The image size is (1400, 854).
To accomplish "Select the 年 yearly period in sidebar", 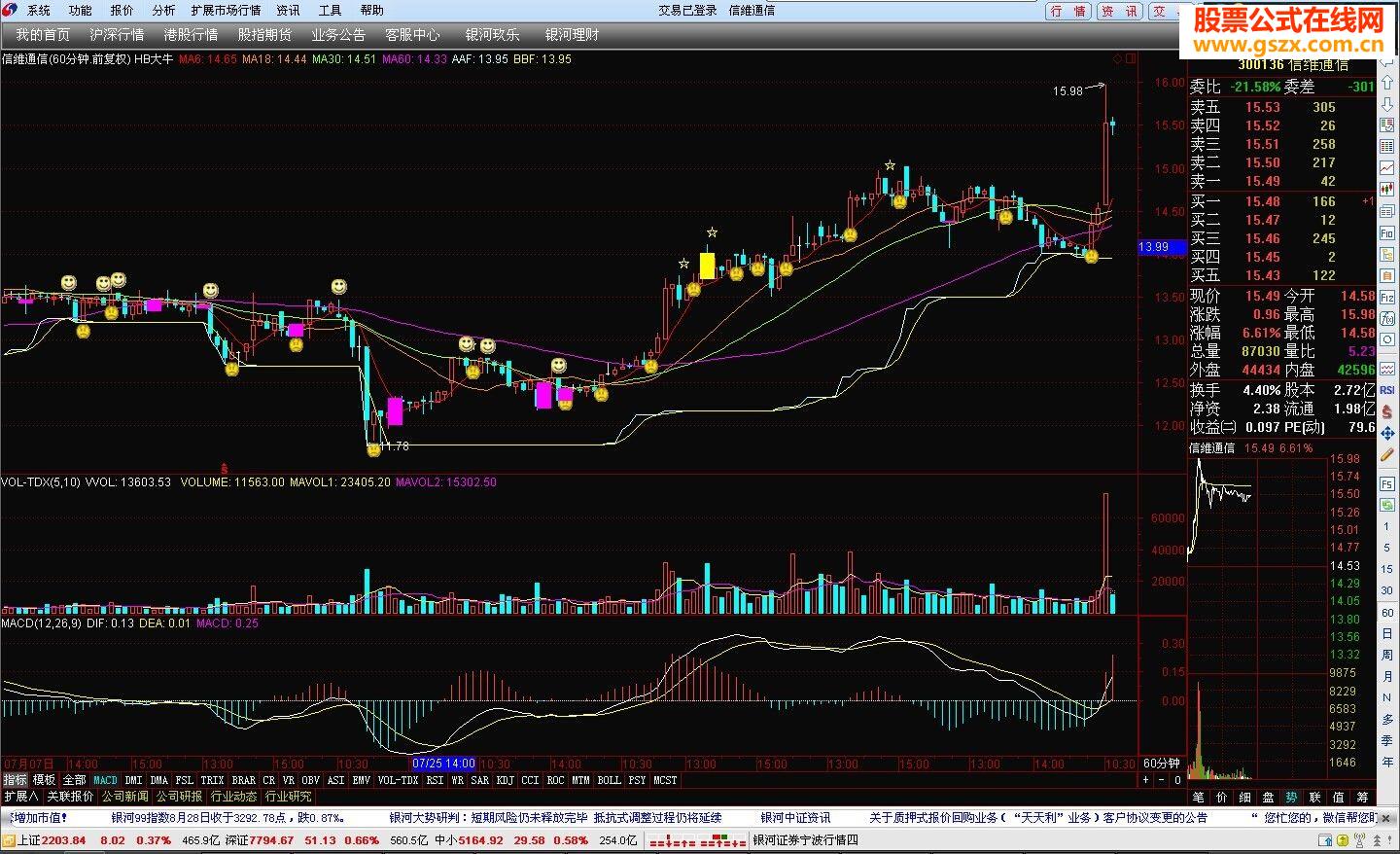I will point(1387,762).
